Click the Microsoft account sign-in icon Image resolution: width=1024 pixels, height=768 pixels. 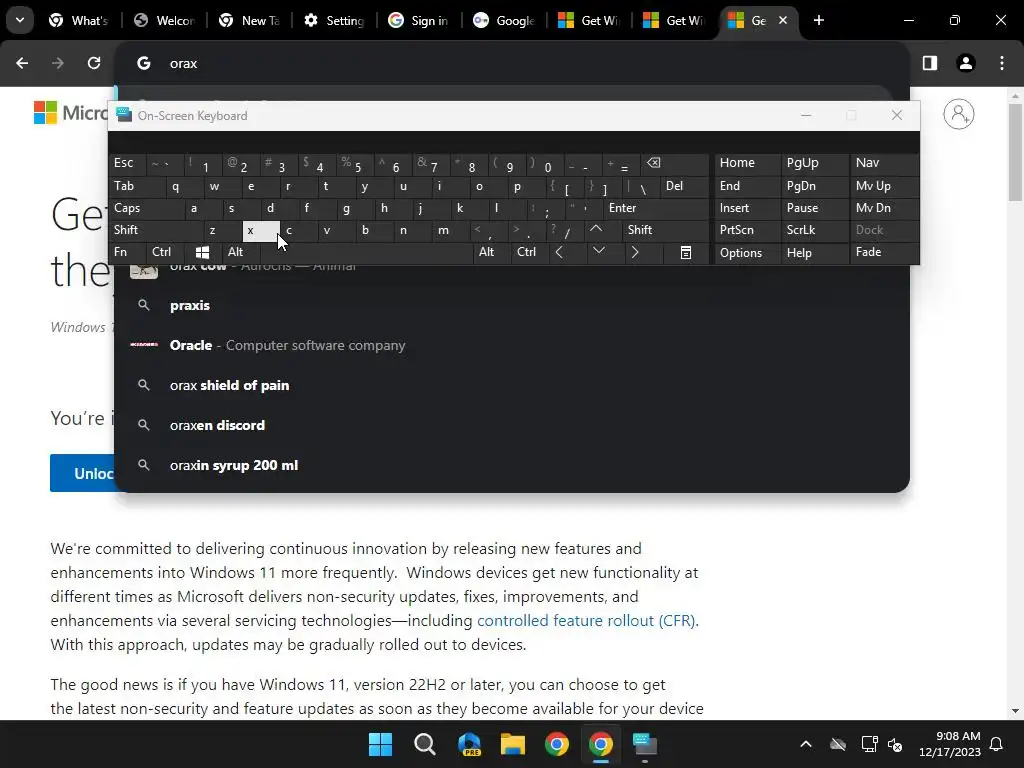(959, 114)
